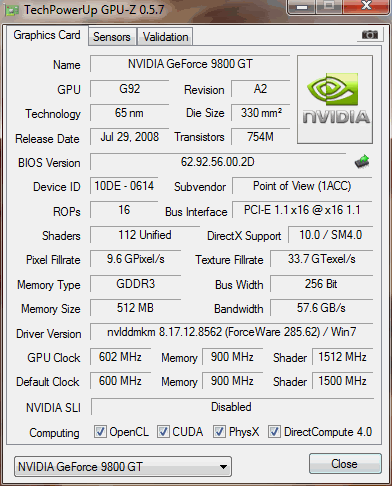Click the Subvendor Point of View field
Screen dimensions: 392x486
click(x=302, y=186)
